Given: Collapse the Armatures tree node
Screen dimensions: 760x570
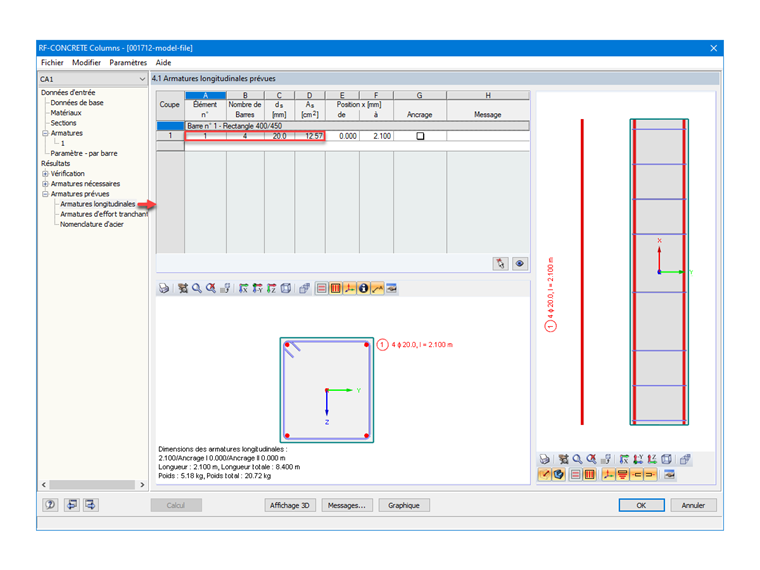Looking at the screenshot, I should point(45,133).
